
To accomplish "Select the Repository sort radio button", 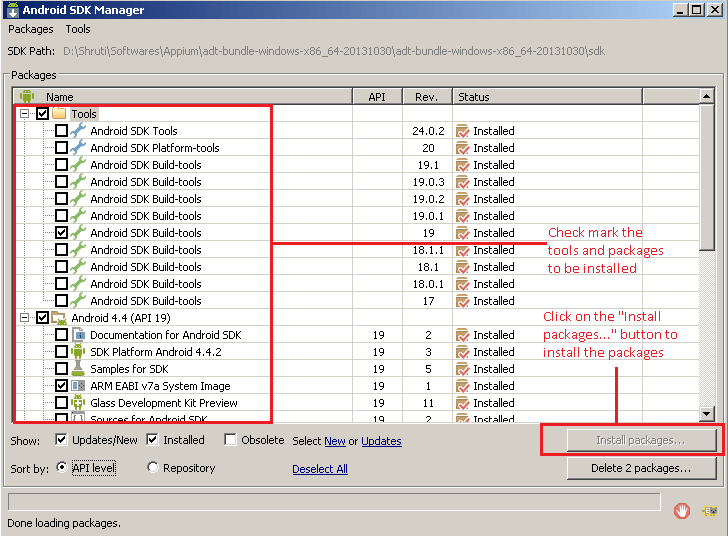I will point(152,467).
